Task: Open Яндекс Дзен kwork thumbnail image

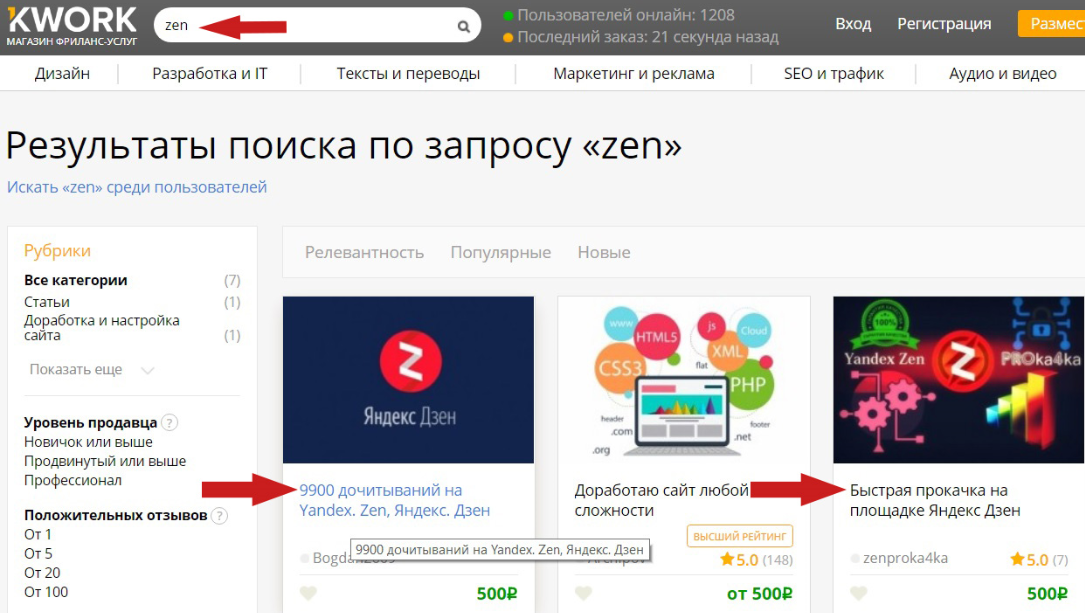Action: [x=408, y=380]
